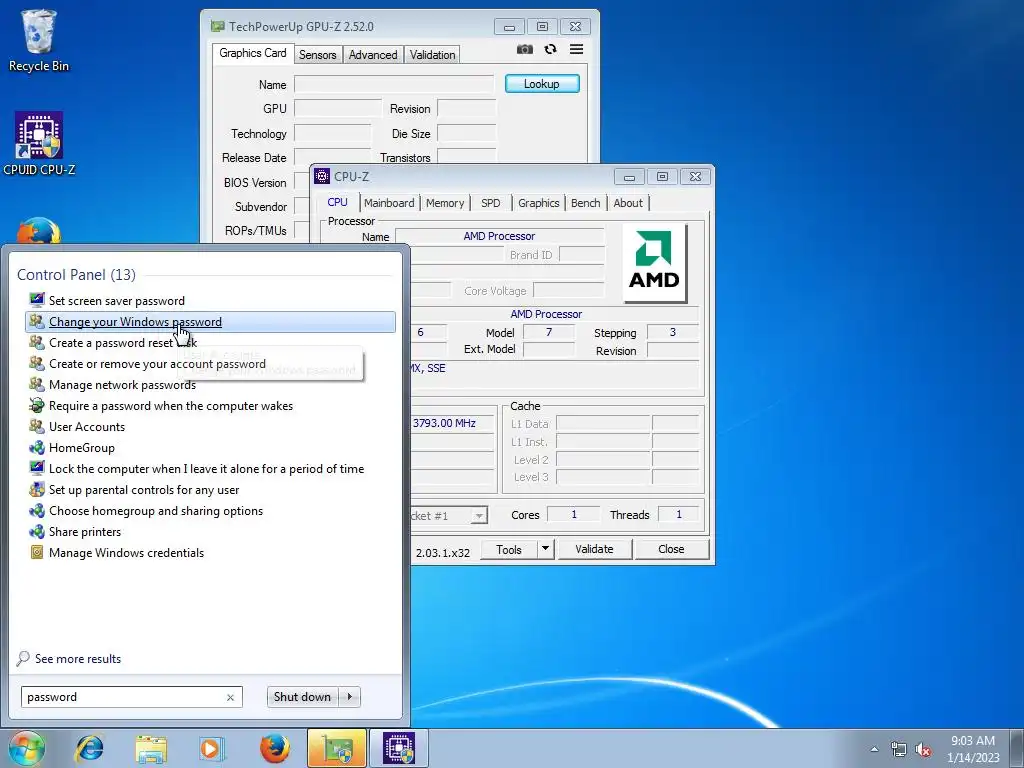Open Internet Explorer from the taskbar
Screen dimensions: 1024x768
[x=89, y=748]
